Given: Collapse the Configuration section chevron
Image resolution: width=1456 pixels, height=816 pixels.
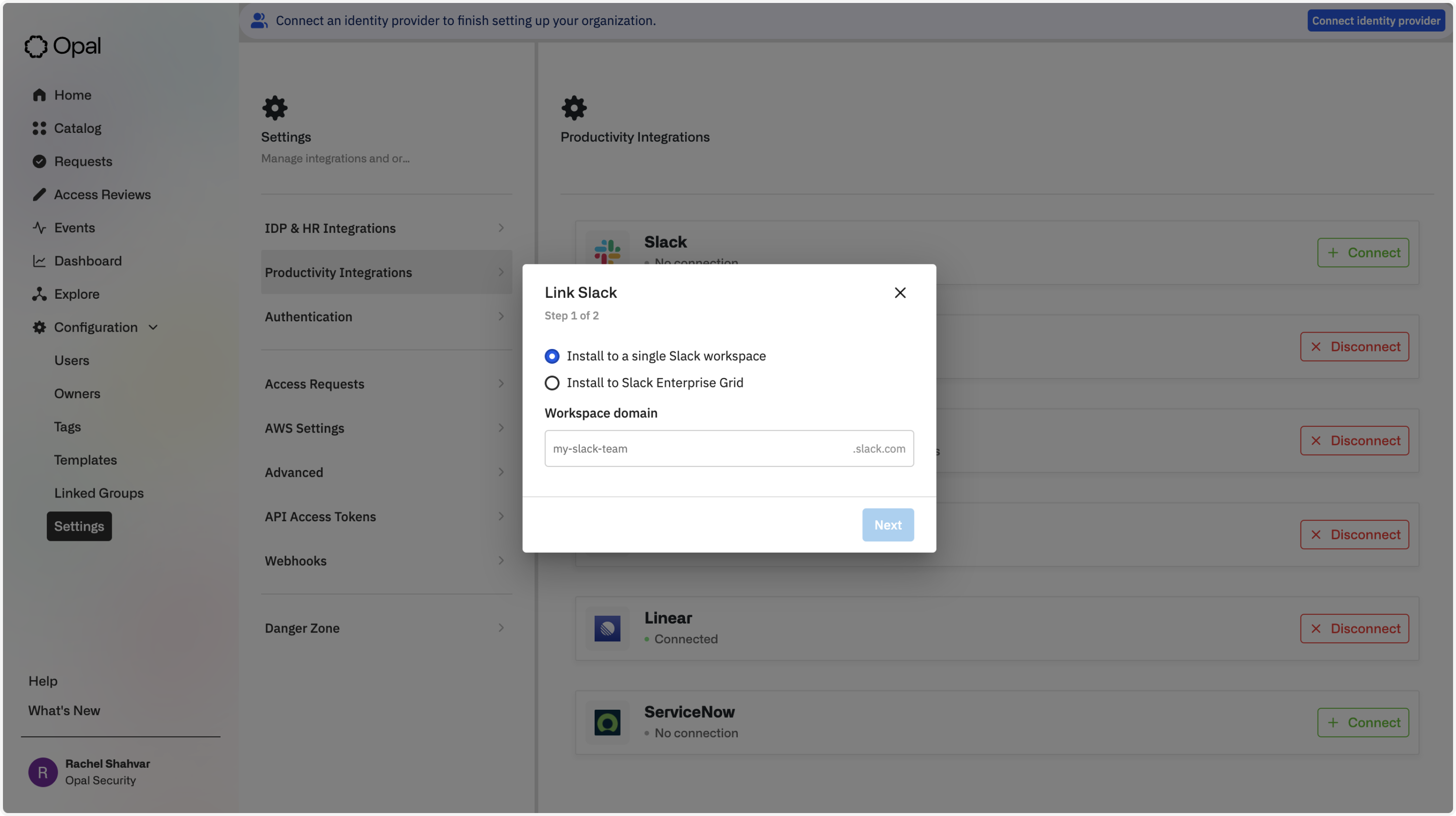Looking at the screenshot, I should tap(153, 327).
